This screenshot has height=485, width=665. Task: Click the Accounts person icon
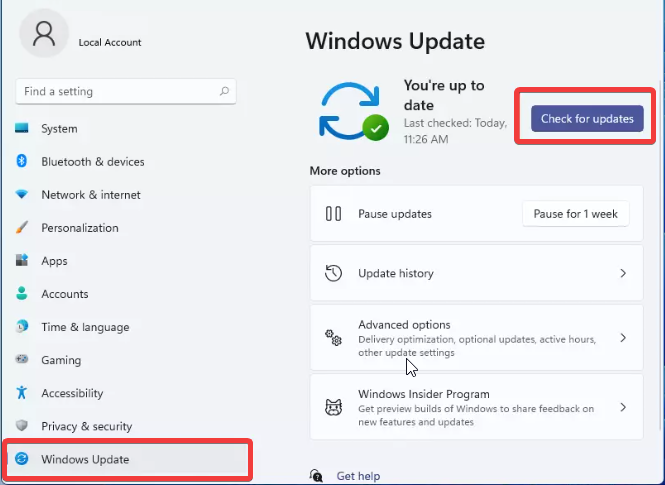click(22, 293)
